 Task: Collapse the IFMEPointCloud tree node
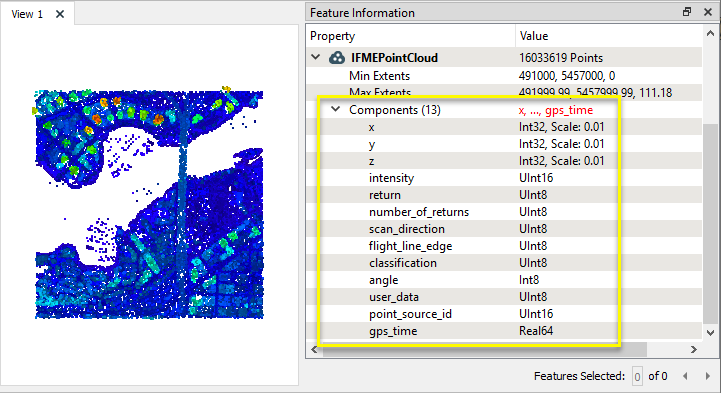click(315, 57)
